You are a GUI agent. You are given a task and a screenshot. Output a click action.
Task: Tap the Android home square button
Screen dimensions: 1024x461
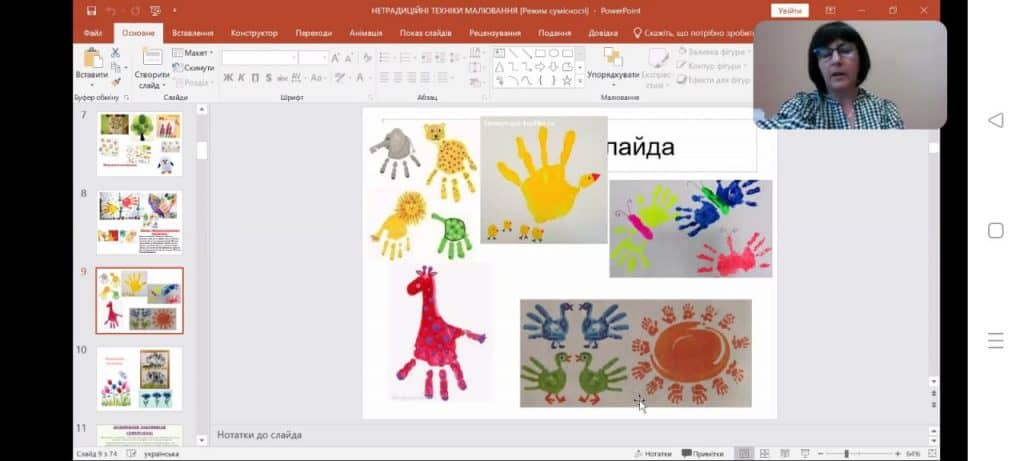pyautogui.click(x=995, y=231)
